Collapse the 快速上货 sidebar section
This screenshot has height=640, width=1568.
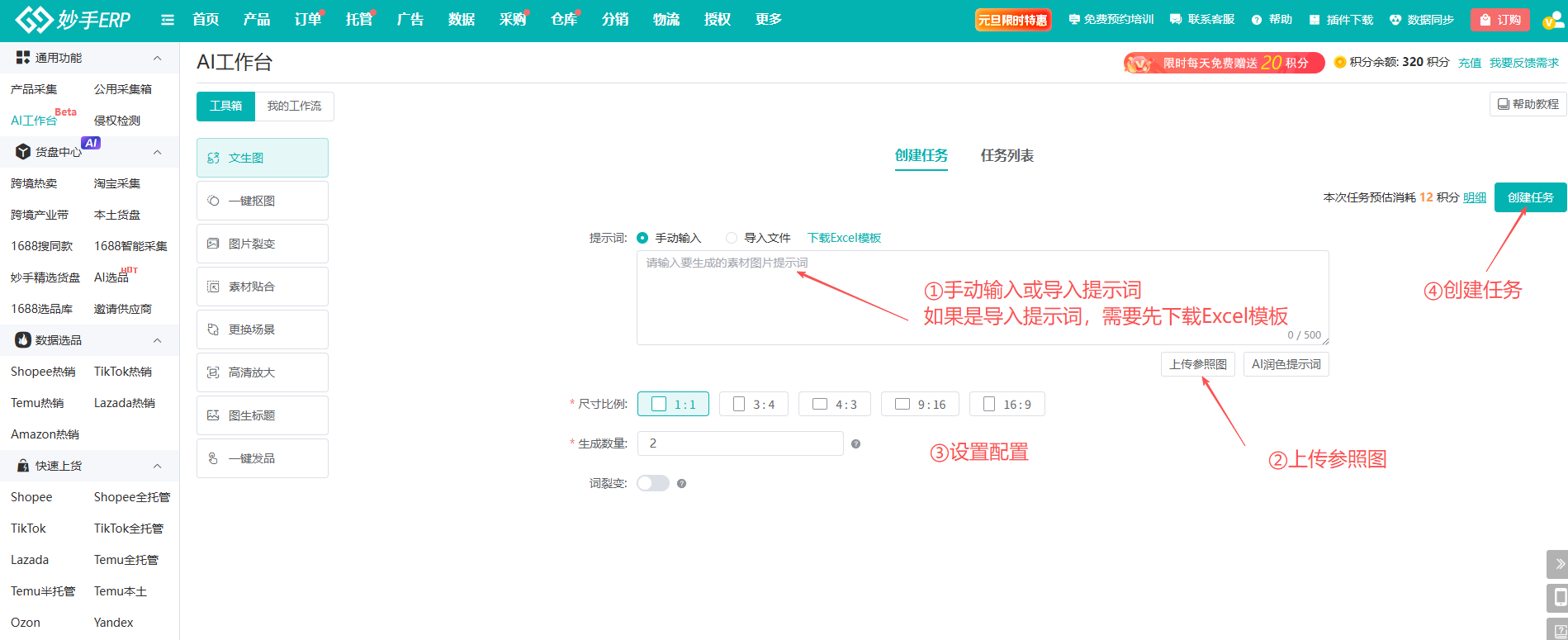pyautogui.click(x=157, y=466)
